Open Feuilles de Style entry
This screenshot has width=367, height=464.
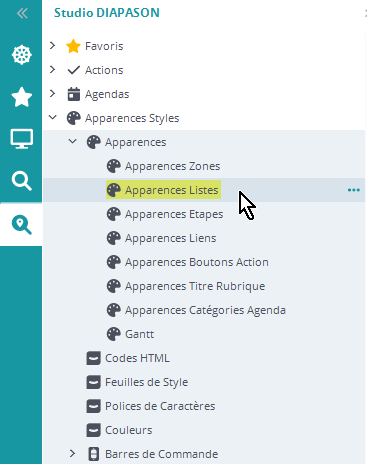[x=146, y=382]
